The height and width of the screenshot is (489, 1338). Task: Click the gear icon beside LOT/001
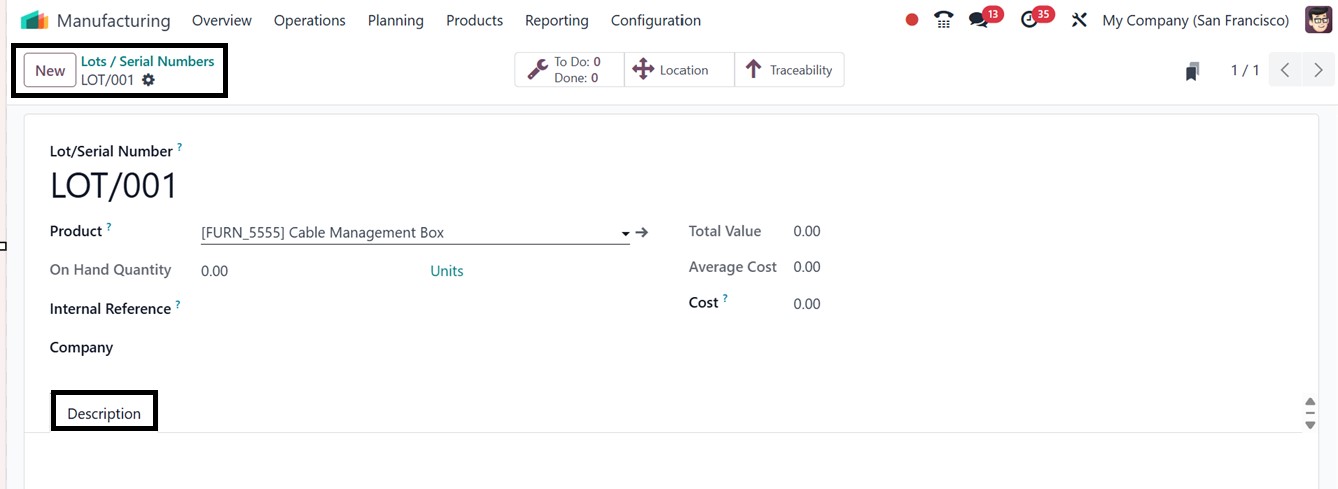(148, 80)
